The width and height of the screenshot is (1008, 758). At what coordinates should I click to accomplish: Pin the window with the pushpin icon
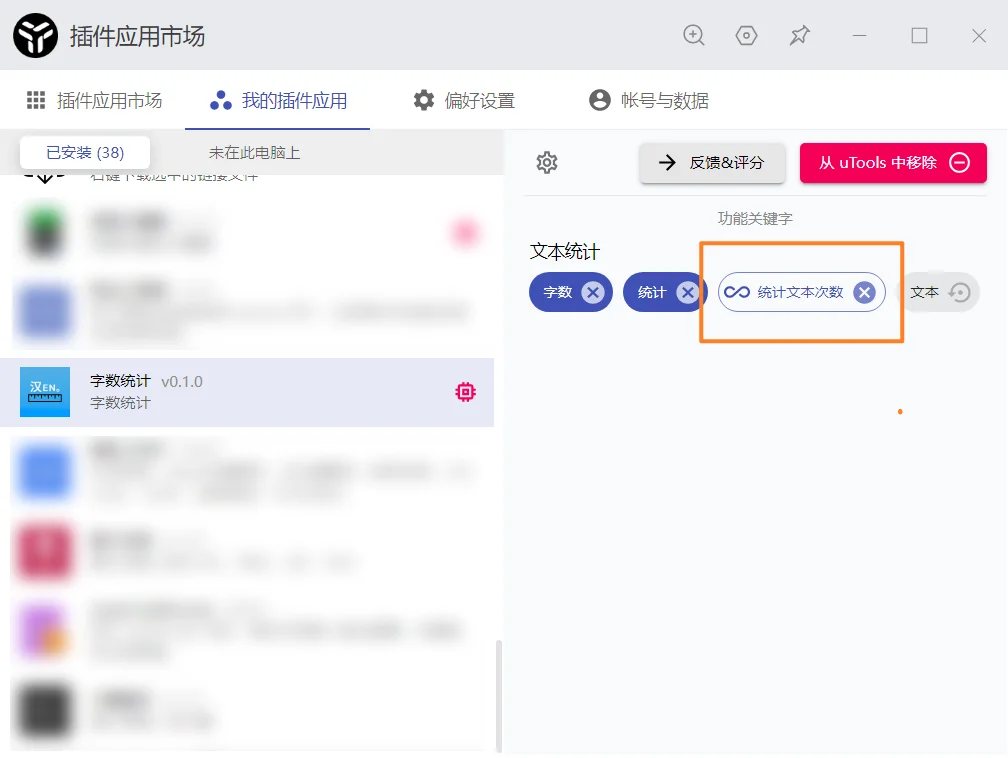[799, 35]
